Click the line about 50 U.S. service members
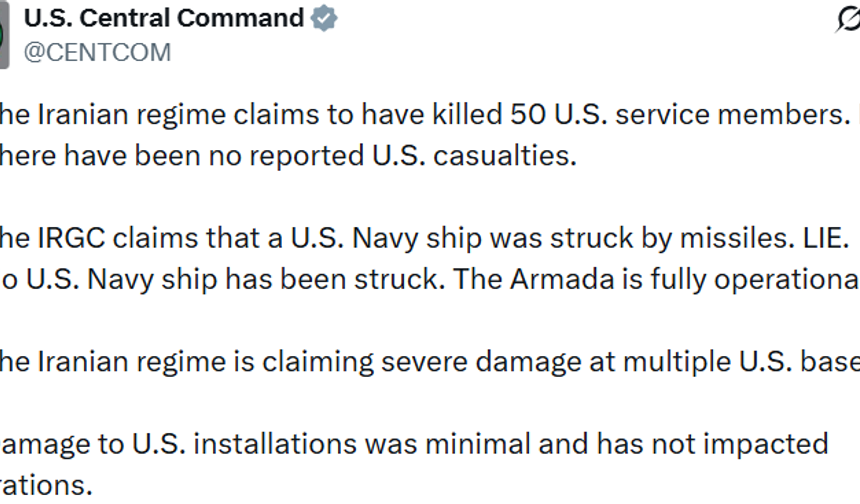This screenshot has height=504, width=860. tap(420, 115)
